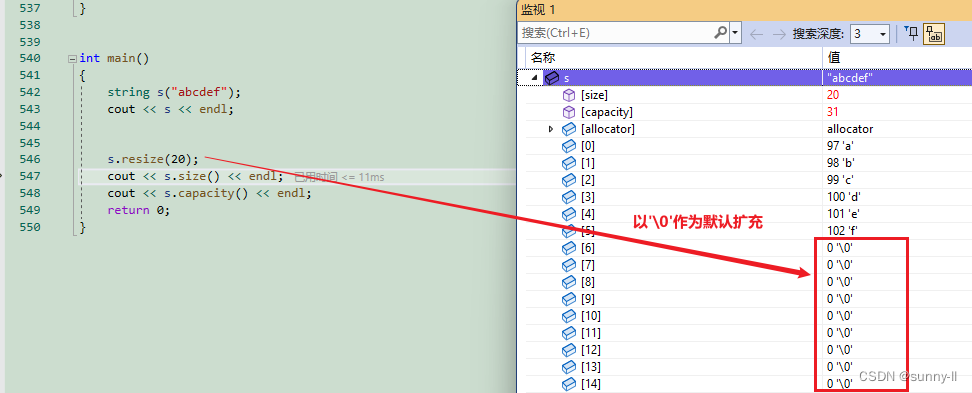Open the search history dropdown arrow

(735, 33)
